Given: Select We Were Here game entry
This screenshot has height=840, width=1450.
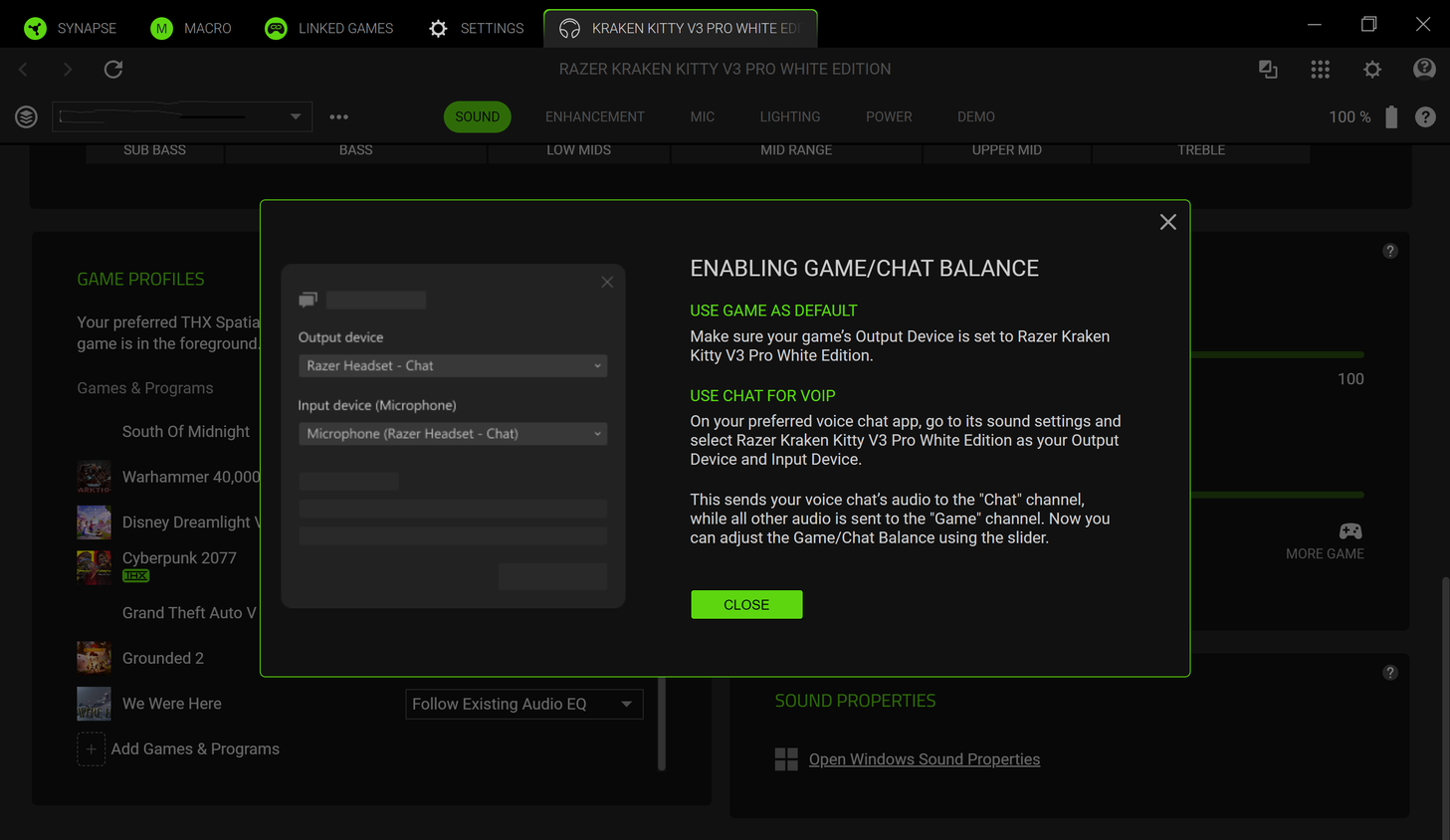Looking at the screenshot, I should (x=172, y=703).
